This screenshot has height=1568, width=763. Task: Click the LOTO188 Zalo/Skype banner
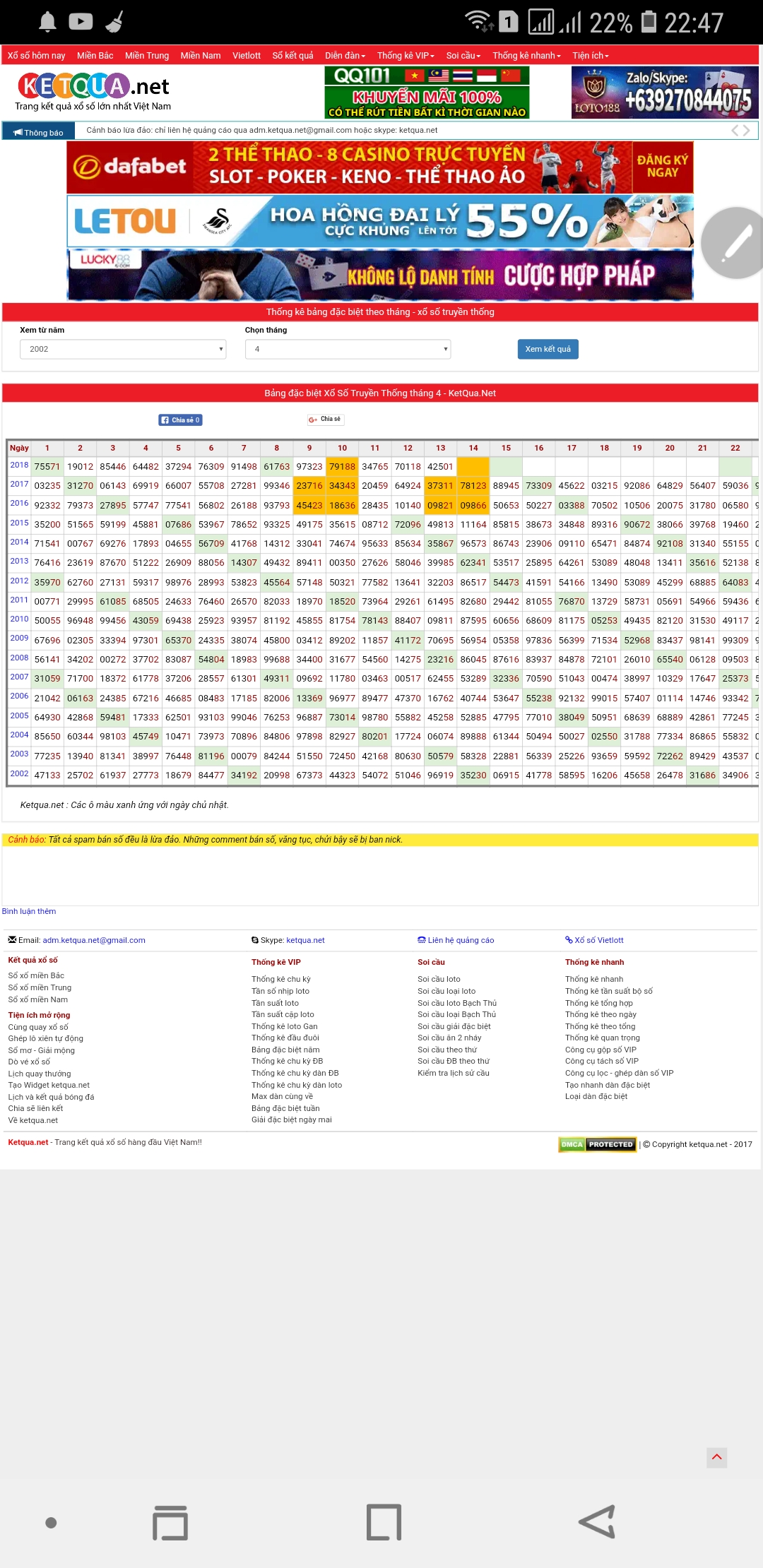click(665, 93)
